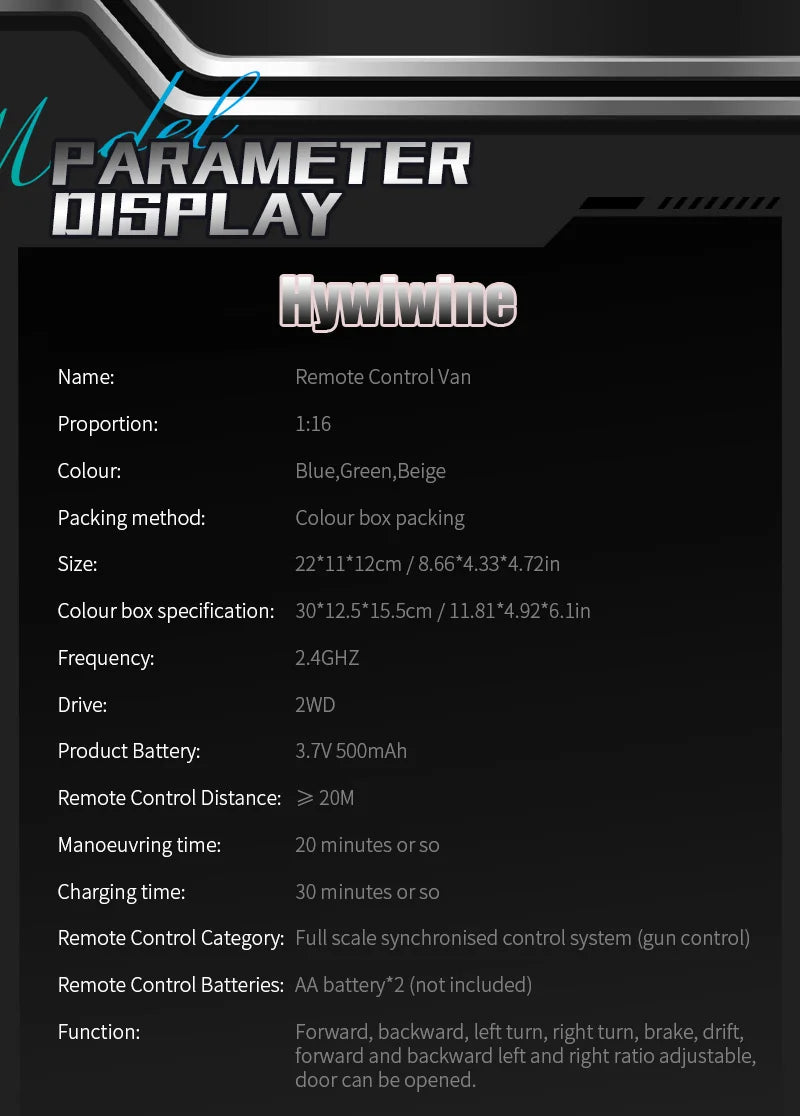This screenshot has height=1116, width=800.
Task: Click 30 minutes or so charging value
Action: pos(367,892)
